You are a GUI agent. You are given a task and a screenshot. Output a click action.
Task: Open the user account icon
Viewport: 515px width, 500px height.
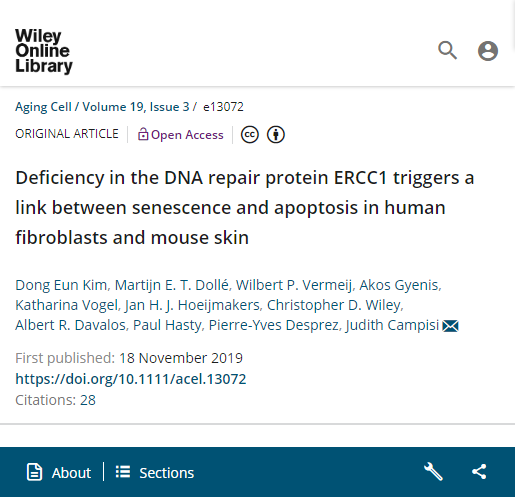click(488, 51)
